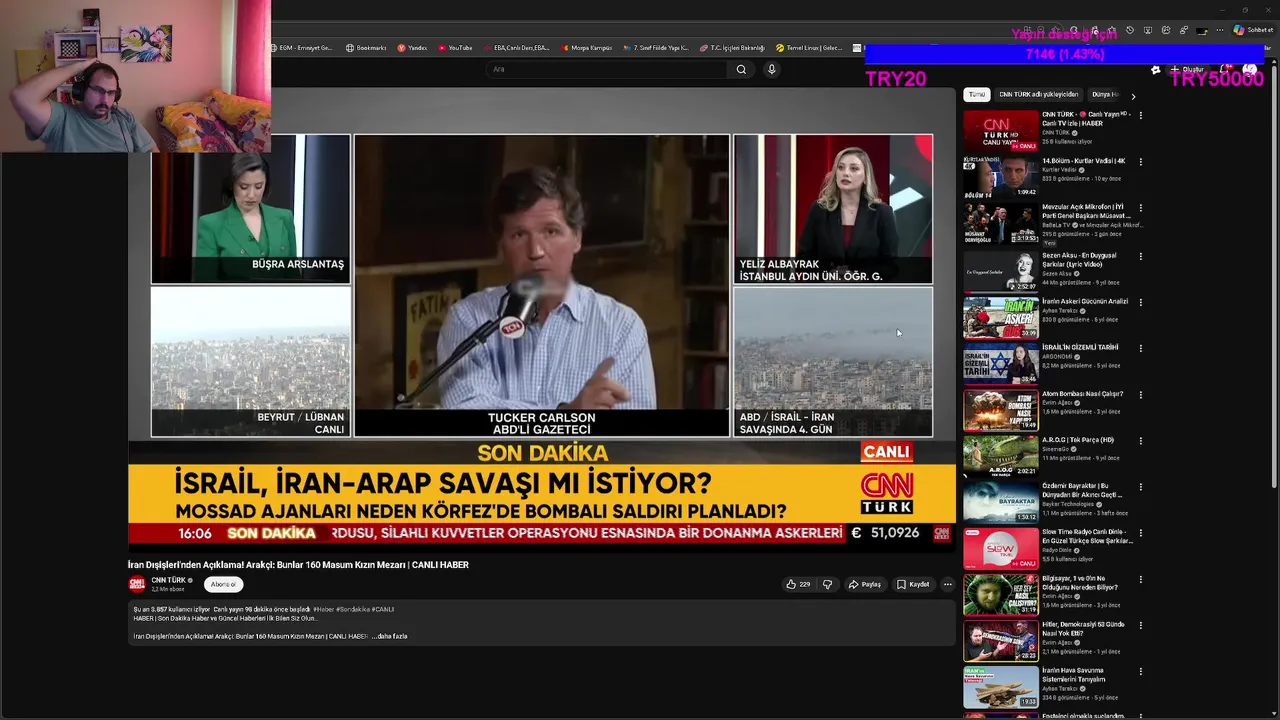Open options for 'İran'ın Hava Savunma' video
The width and height of the screenshot is (1280, 720).
click(1141, 672)
